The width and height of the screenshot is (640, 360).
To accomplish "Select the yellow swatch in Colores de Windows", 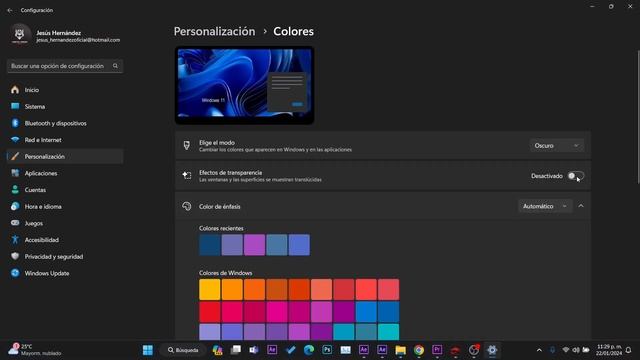I will coord(210,289).
